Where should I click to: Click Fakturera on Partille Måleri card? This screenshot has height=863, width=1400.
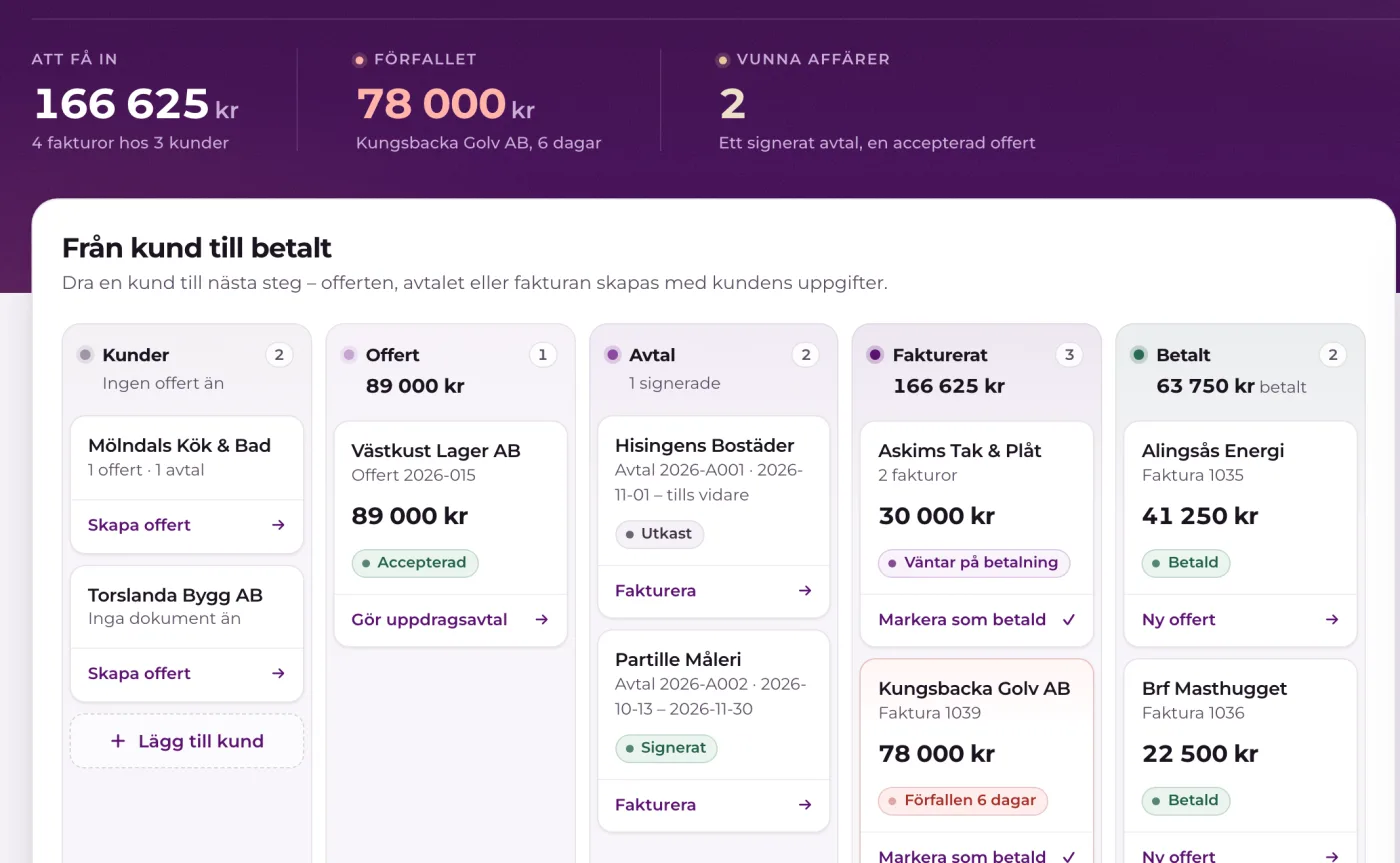click(714, 804)
